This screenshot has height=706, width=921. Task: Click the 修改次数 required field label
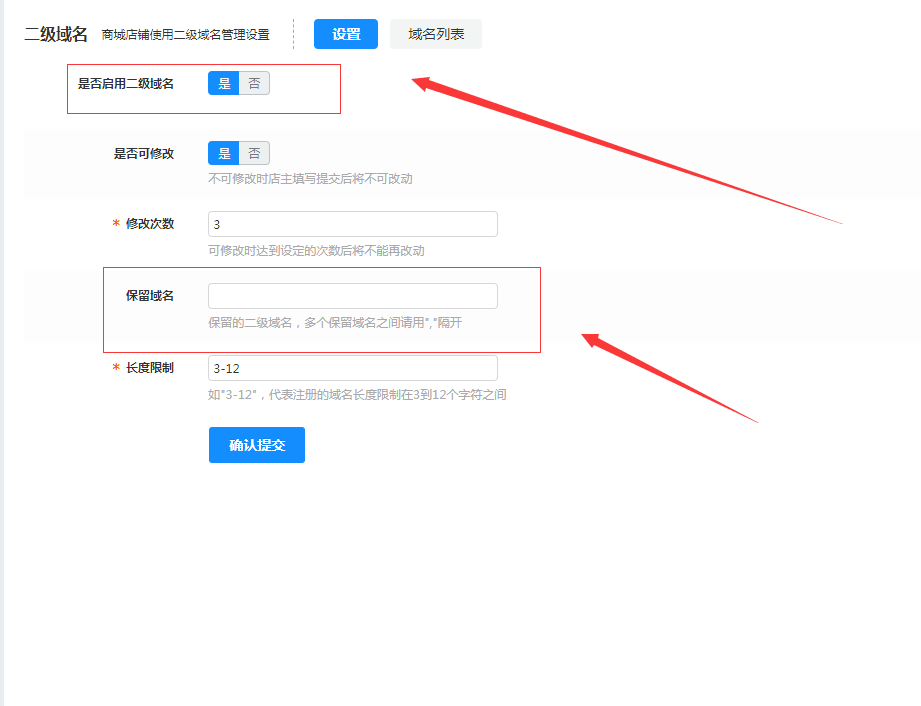(149, 224)
